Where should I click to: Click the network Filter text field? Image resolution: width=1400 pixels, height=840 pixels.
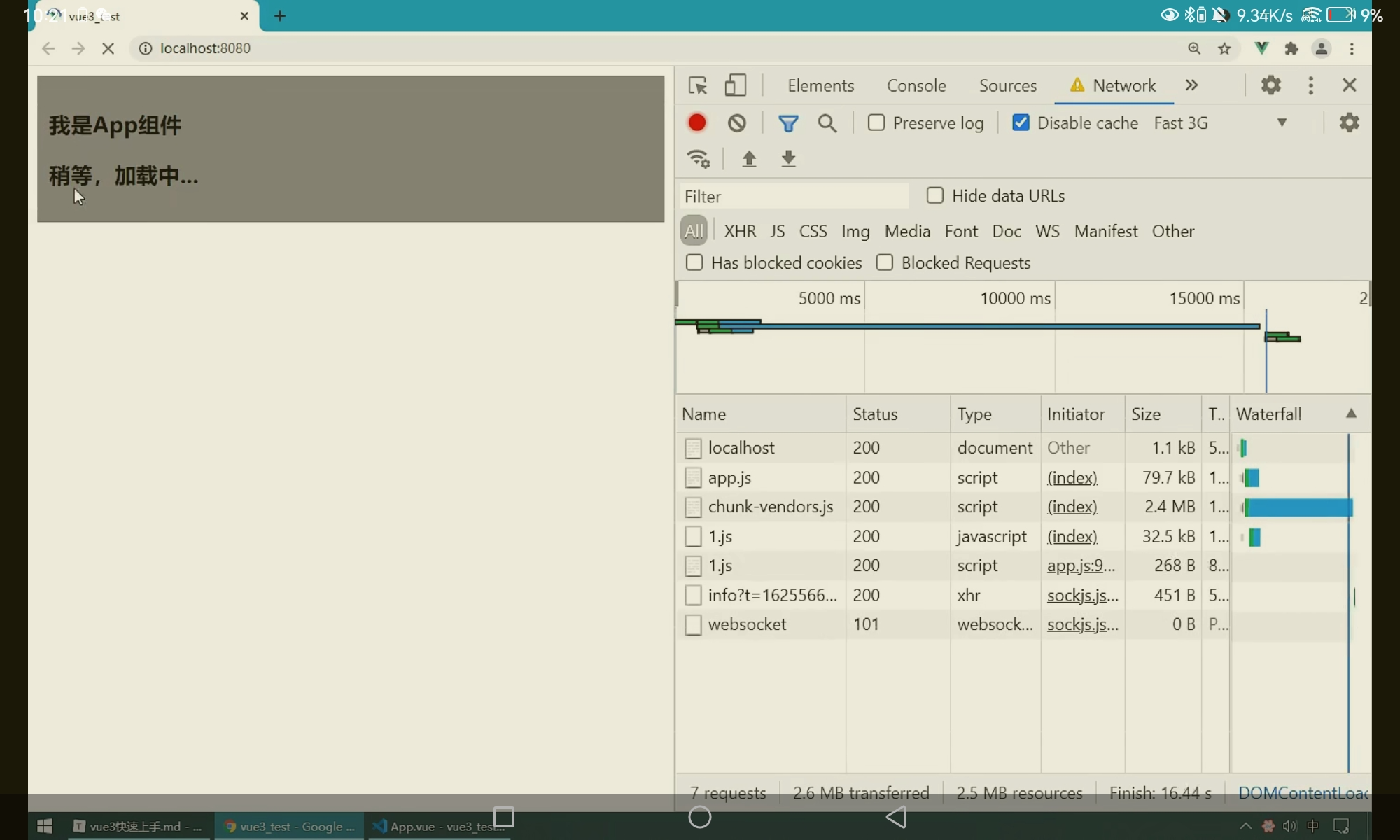[793, 196]
